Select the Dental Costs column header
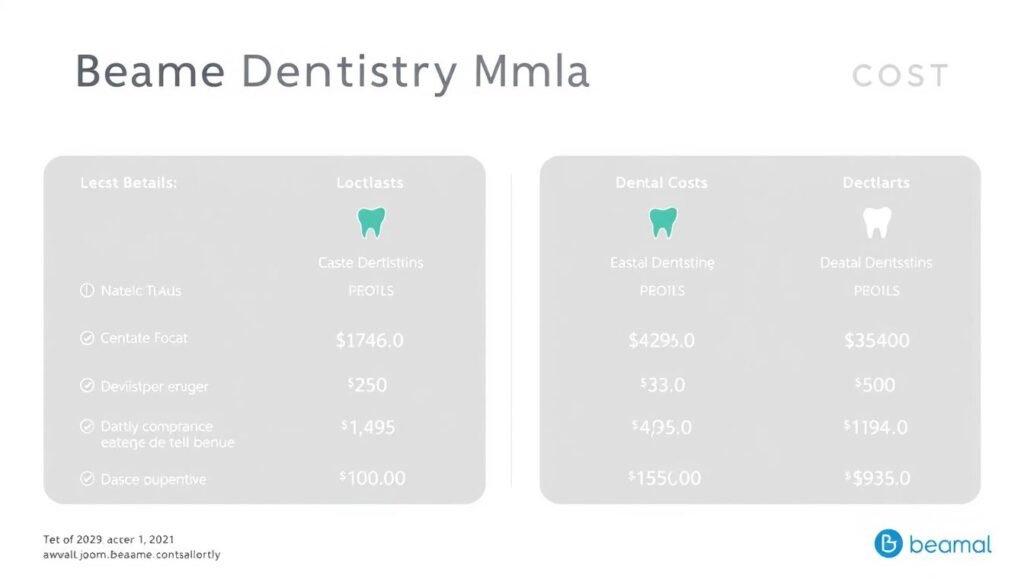The image size is (1024, 585). pos(662,182)
